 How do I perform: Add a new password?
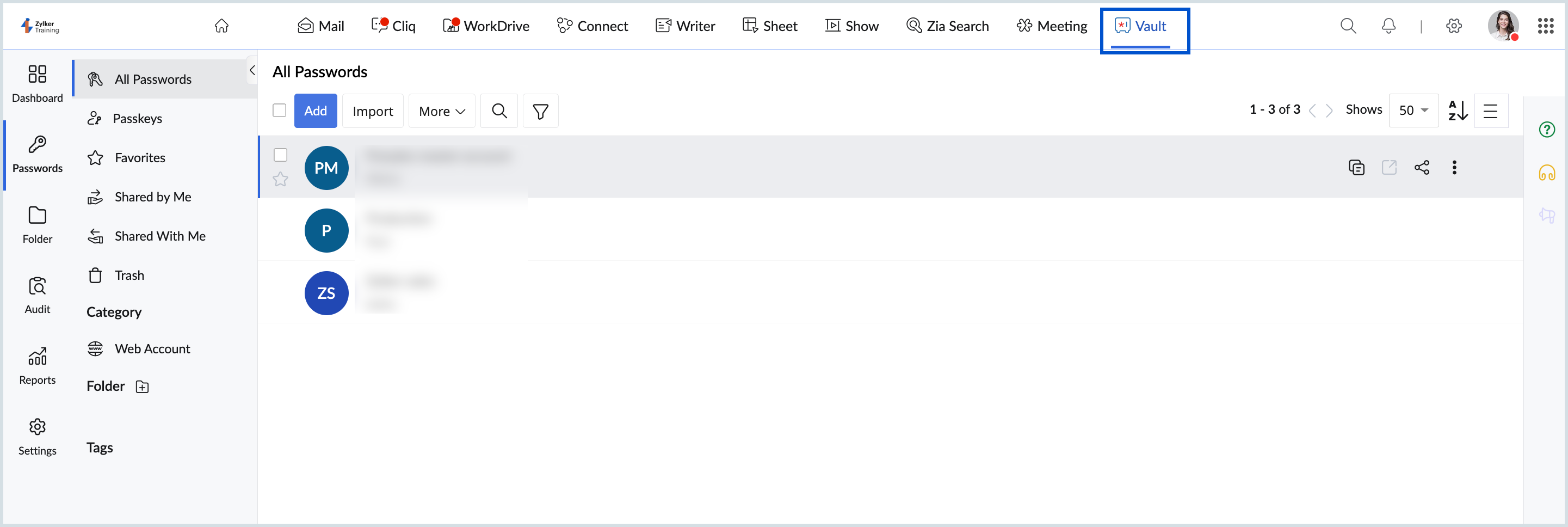click(316, 111)
